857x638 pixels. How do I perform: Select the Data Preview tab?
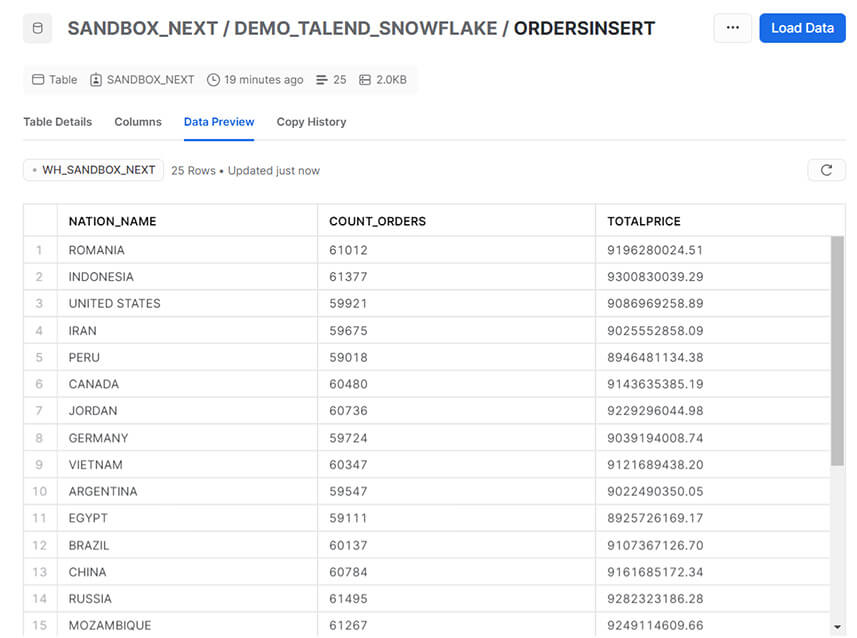[x=219, y=122]
